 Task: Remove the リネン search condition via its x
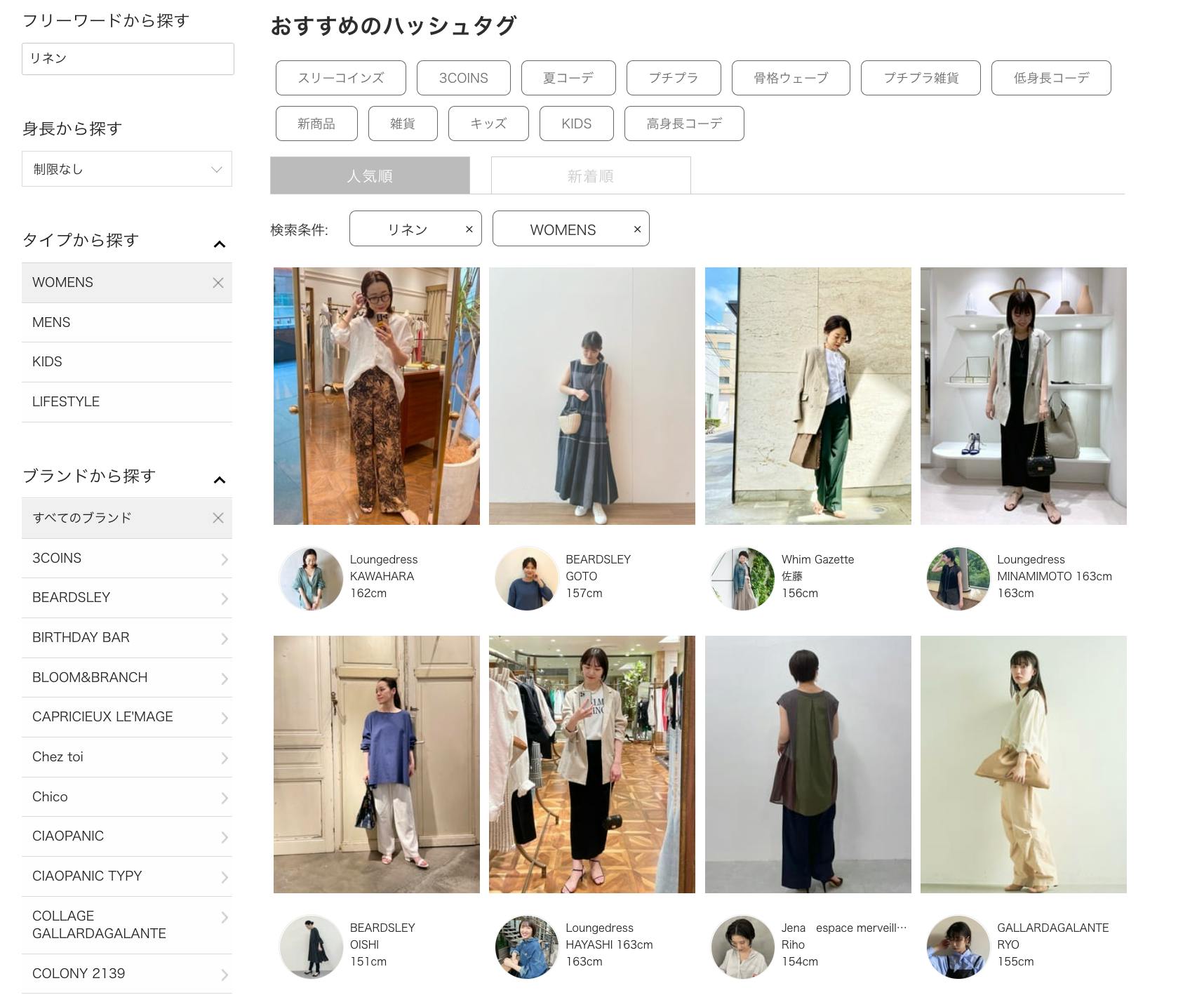[x=469, y=229]
